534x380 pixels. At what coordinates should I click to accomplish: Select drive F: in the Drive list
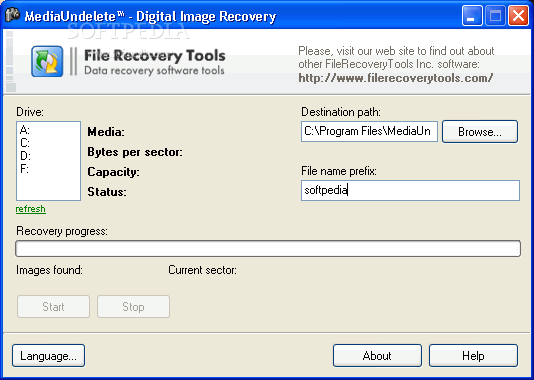[x=24, y=169]
